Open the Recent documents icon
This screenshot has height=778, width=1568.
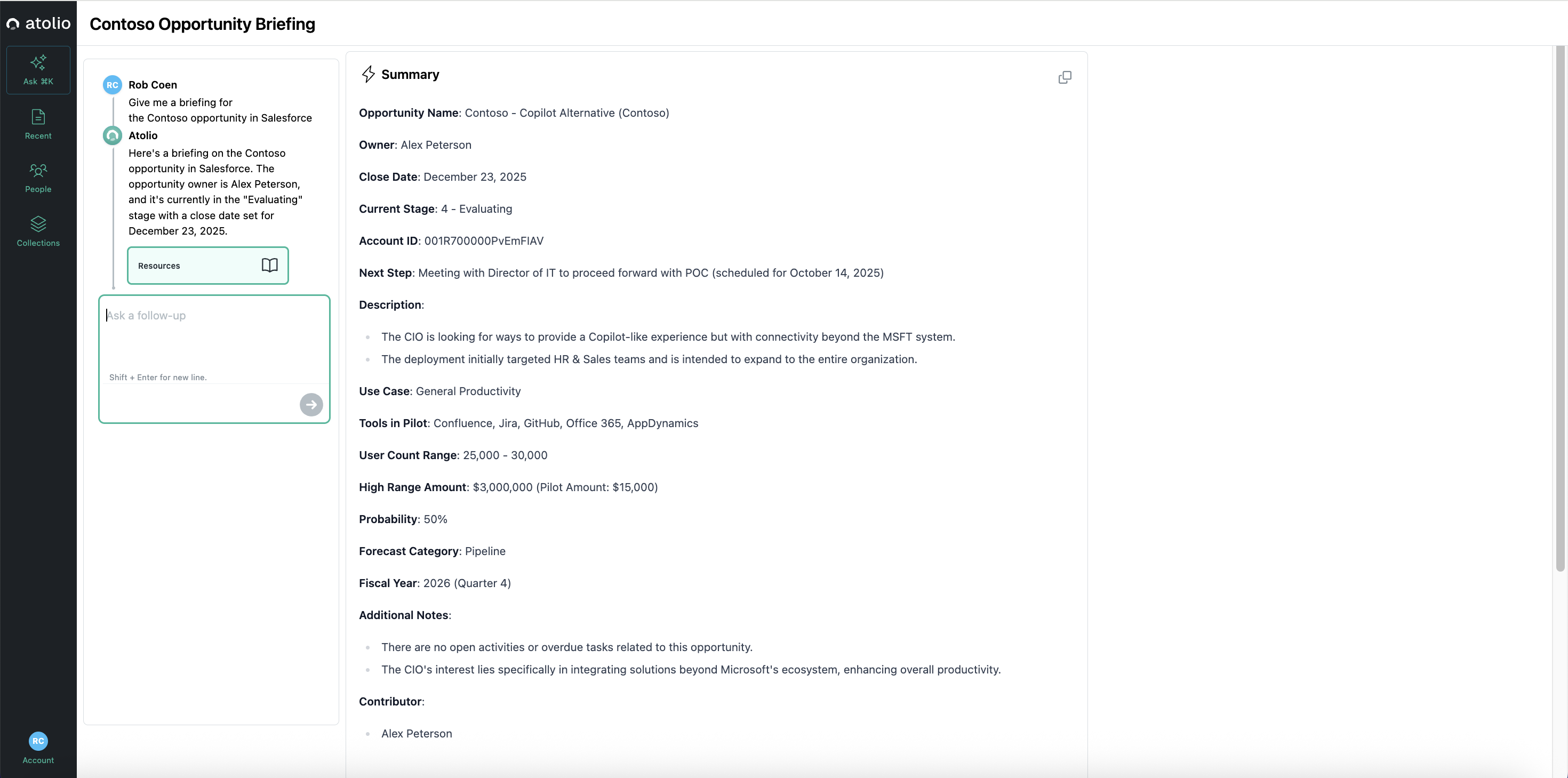38,117
